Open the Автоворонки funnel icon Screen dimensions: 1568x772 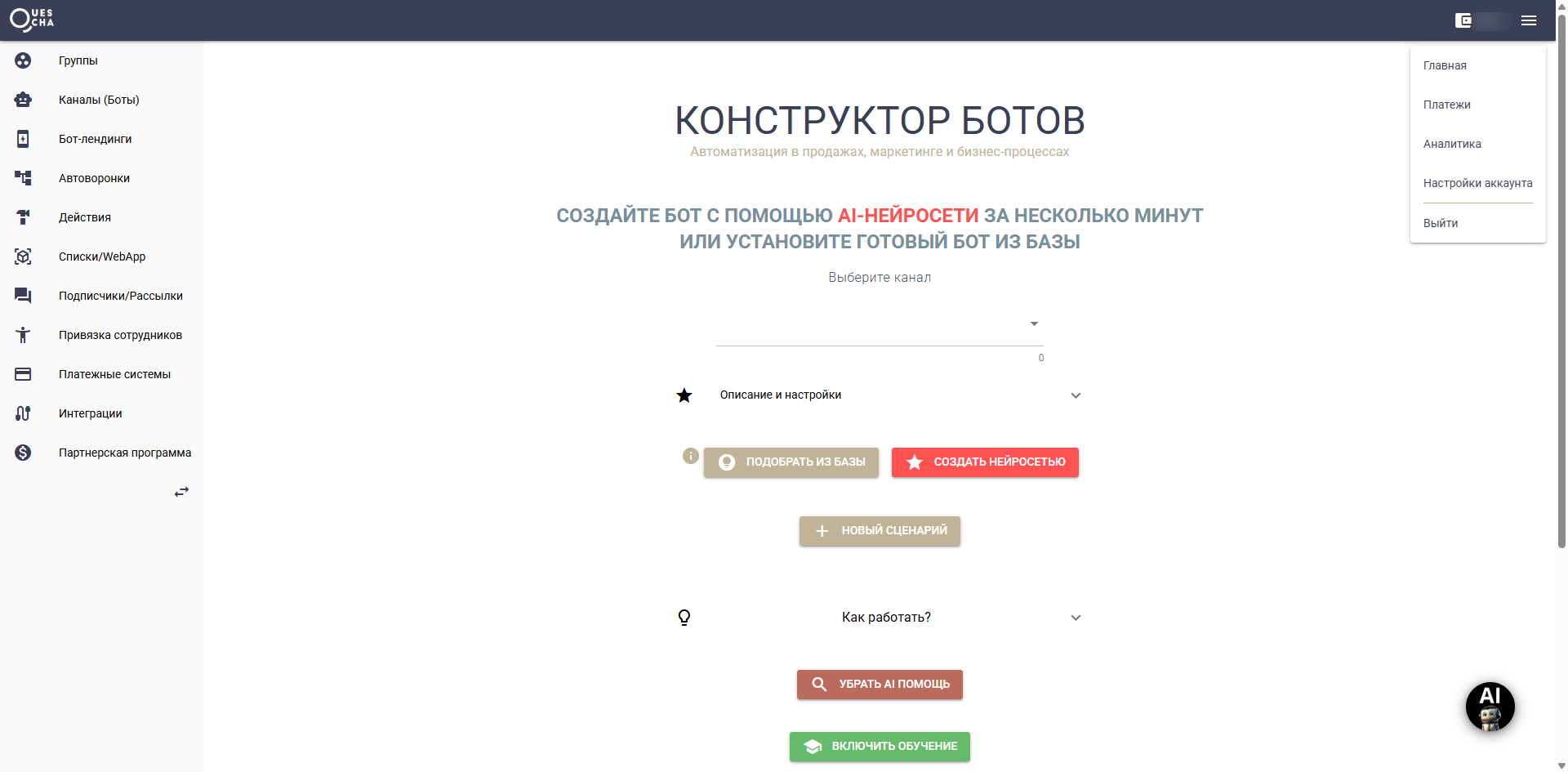pyautogui.click(x=22, y=178)
